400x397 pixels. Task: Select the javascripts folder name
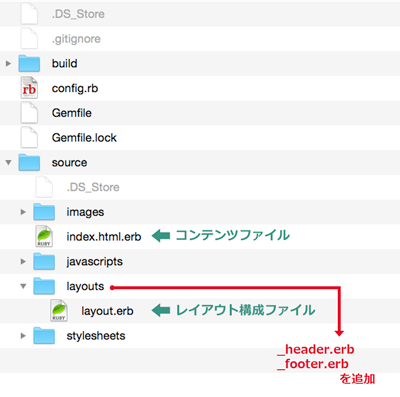[x=94, y=262]
